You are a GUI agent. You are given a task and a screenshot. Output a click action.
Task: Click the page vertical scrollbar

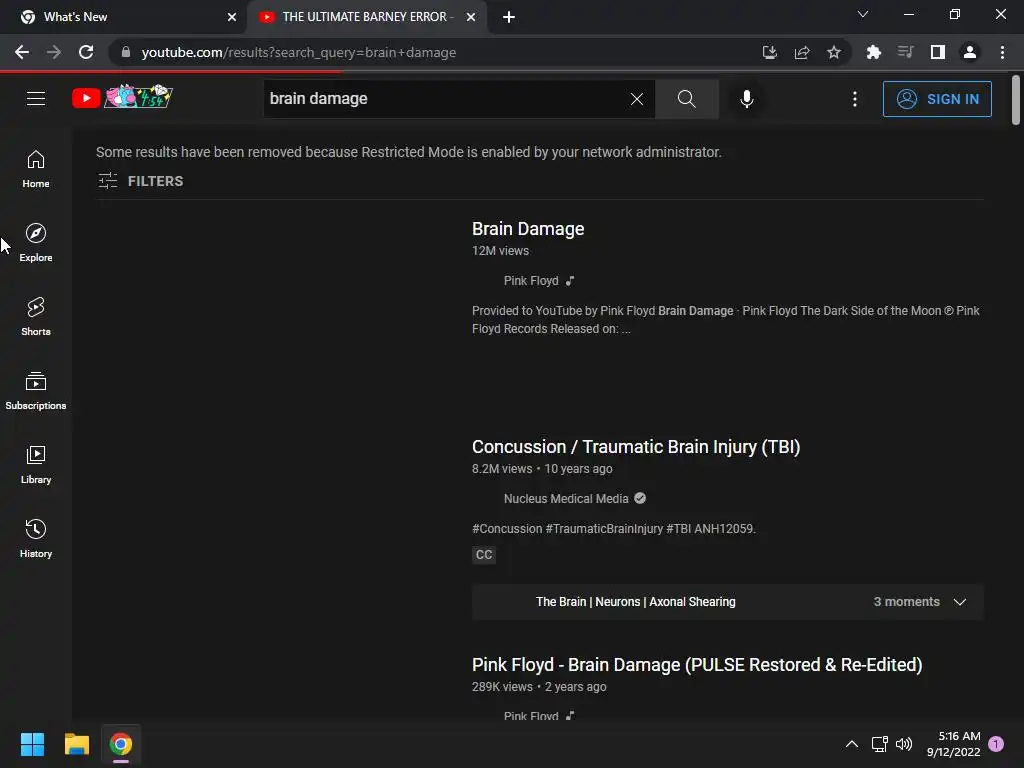(1016, 100)
